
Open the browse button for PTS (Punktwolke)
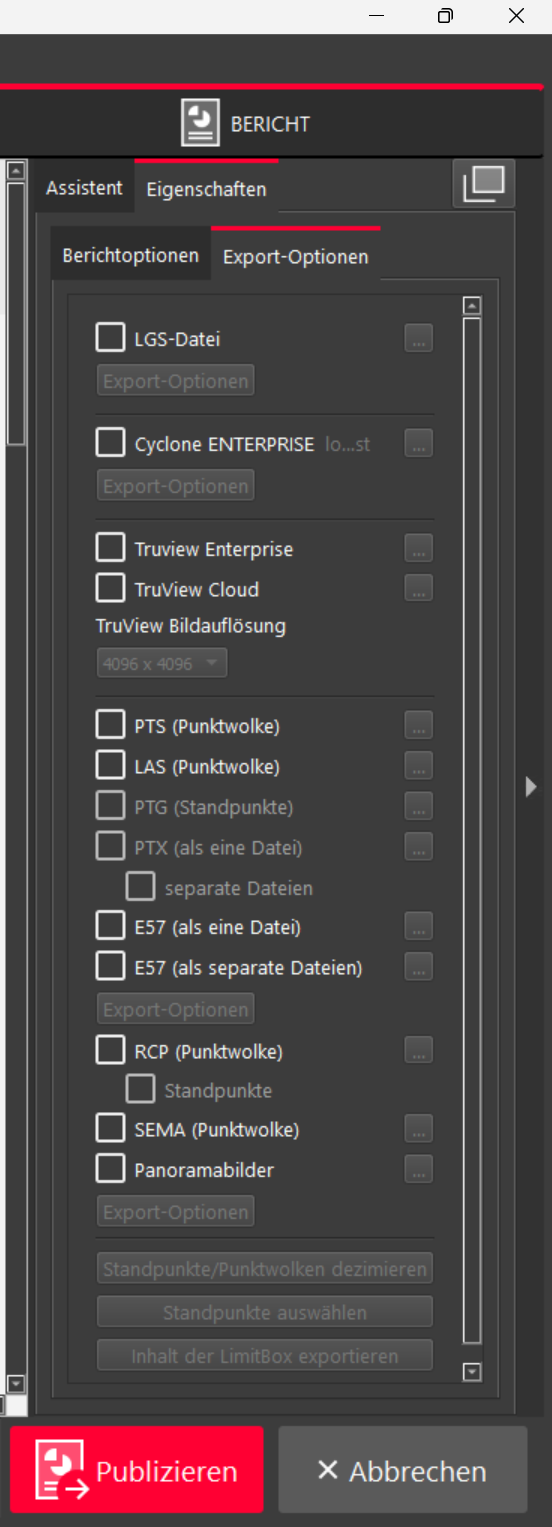(x=419, y=726)
